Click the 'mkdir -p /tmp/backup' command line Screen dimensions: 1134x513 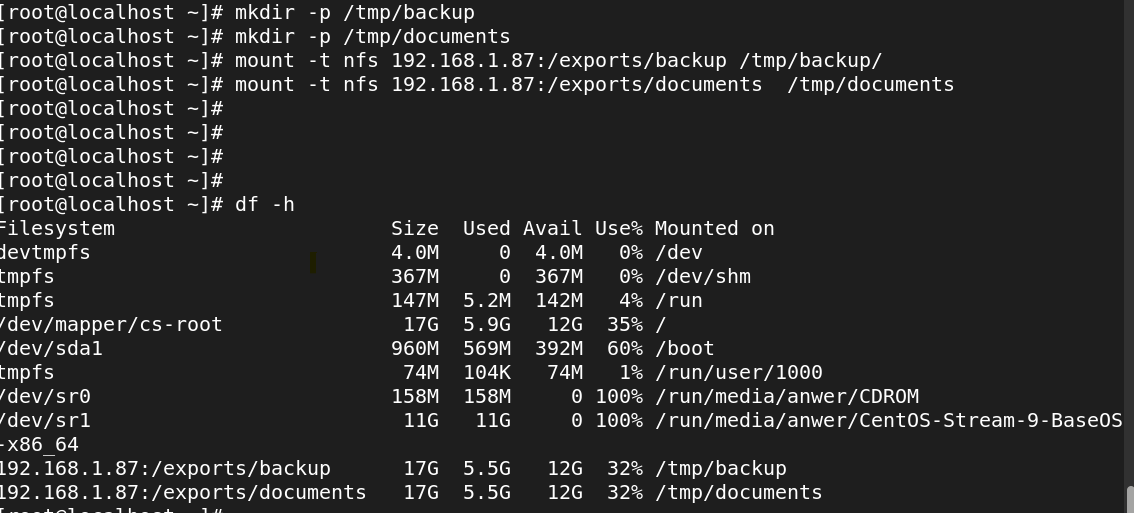pos(354,13)
